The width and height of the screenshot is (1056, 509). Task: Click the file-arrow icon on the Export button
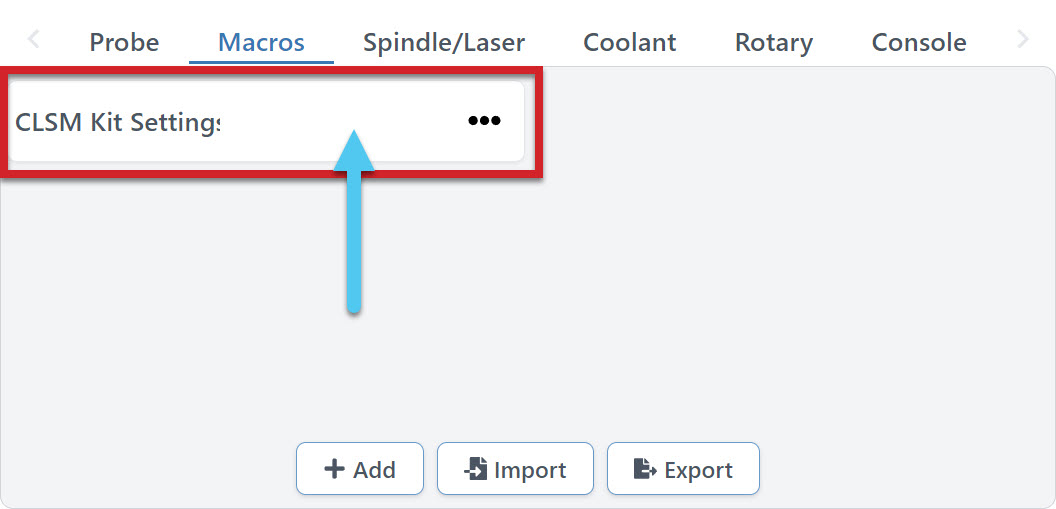coord(645,469)
